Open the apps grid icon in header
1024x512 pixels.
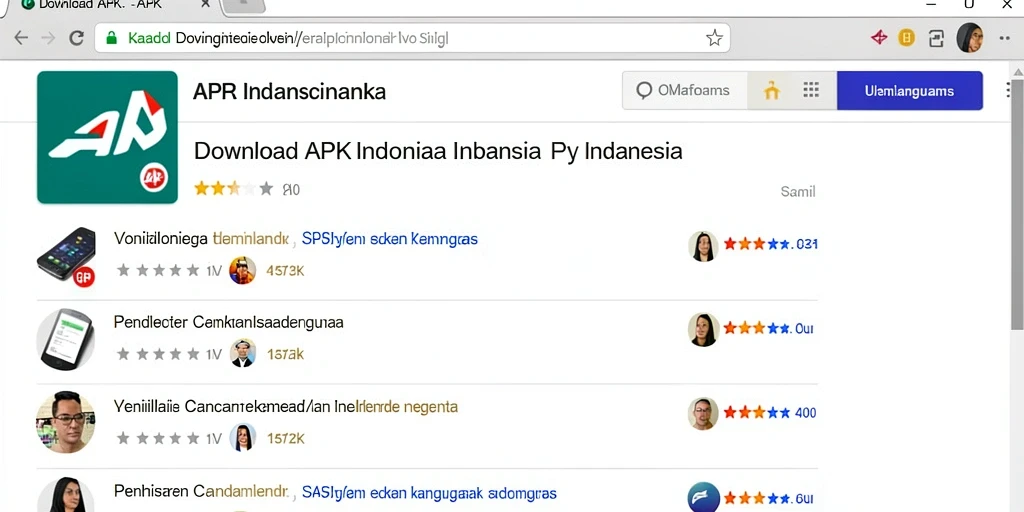point(811,90)
